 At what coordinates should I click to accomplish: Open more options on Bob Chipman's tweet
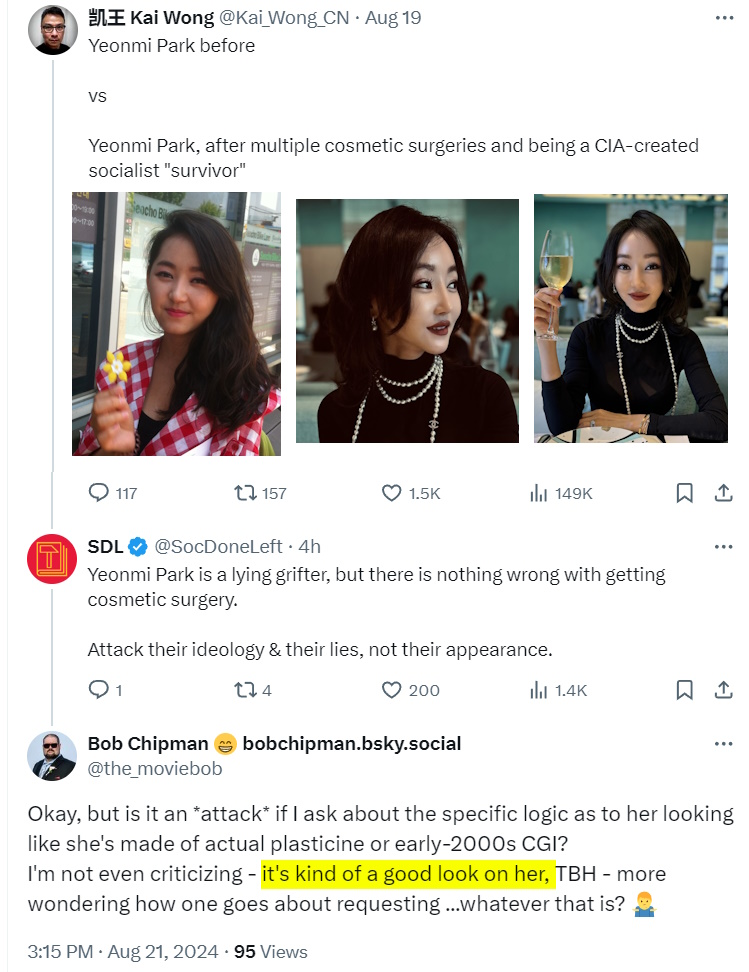723,744
